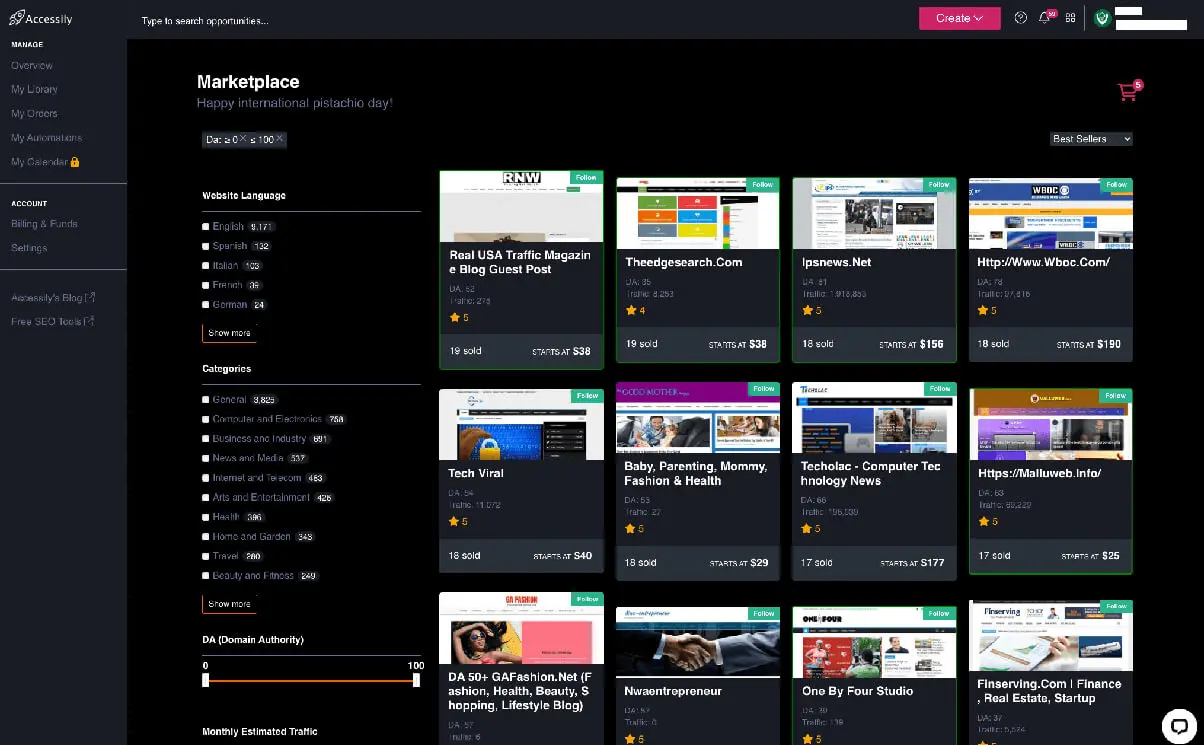Click the DA slider maximum handle at 100
1204x745 pixels.
pyautogui.click(x=417, y=680)
